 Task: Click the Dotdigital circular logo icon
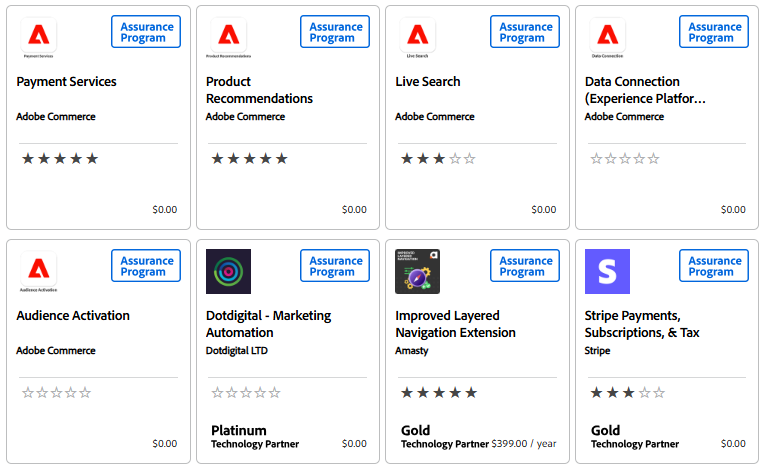(x=228, y=271)
